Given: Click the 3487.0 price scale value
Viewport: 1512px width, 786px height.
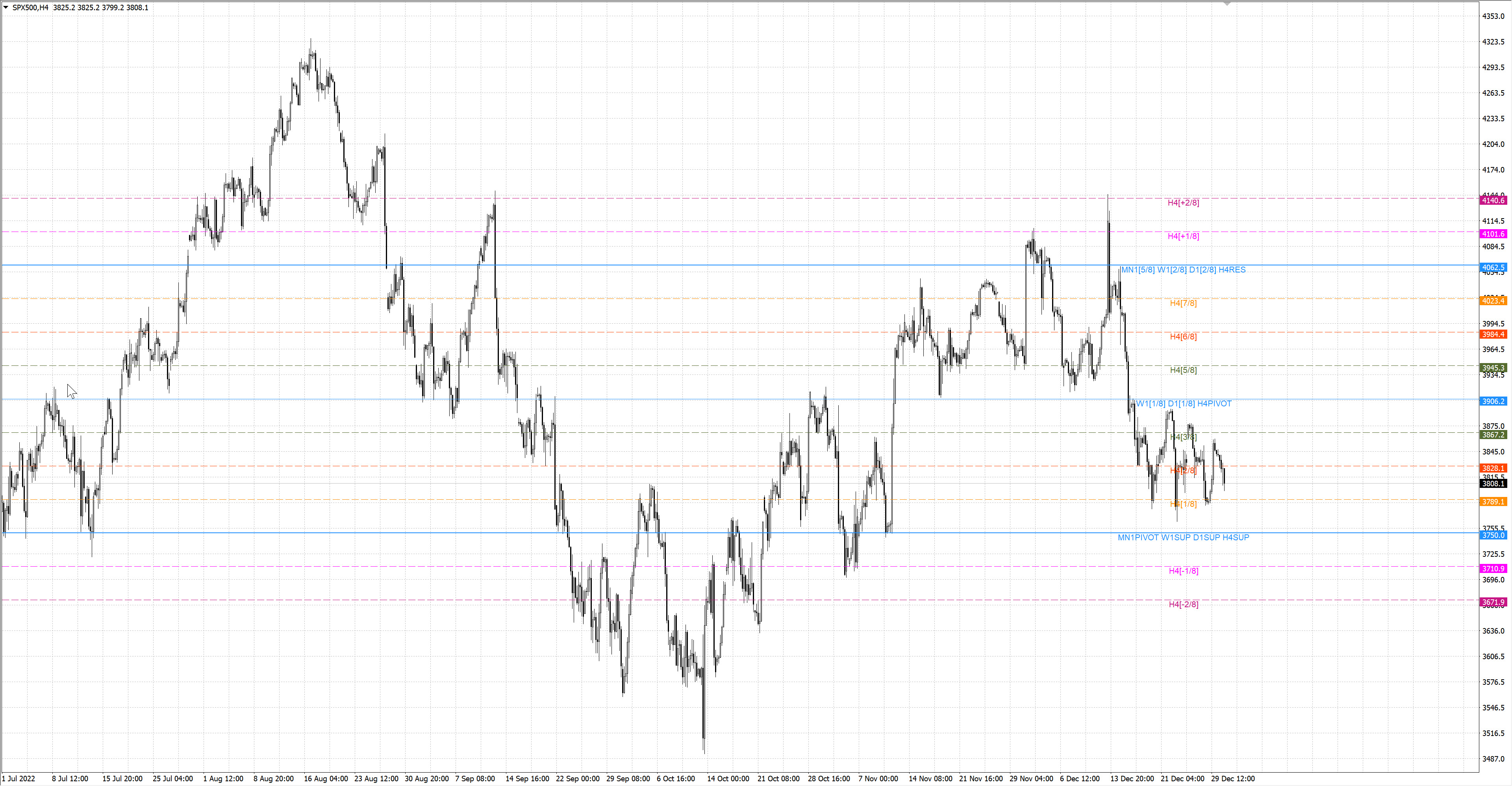Looking at the screenshot, I should [x=1493, y=759].
